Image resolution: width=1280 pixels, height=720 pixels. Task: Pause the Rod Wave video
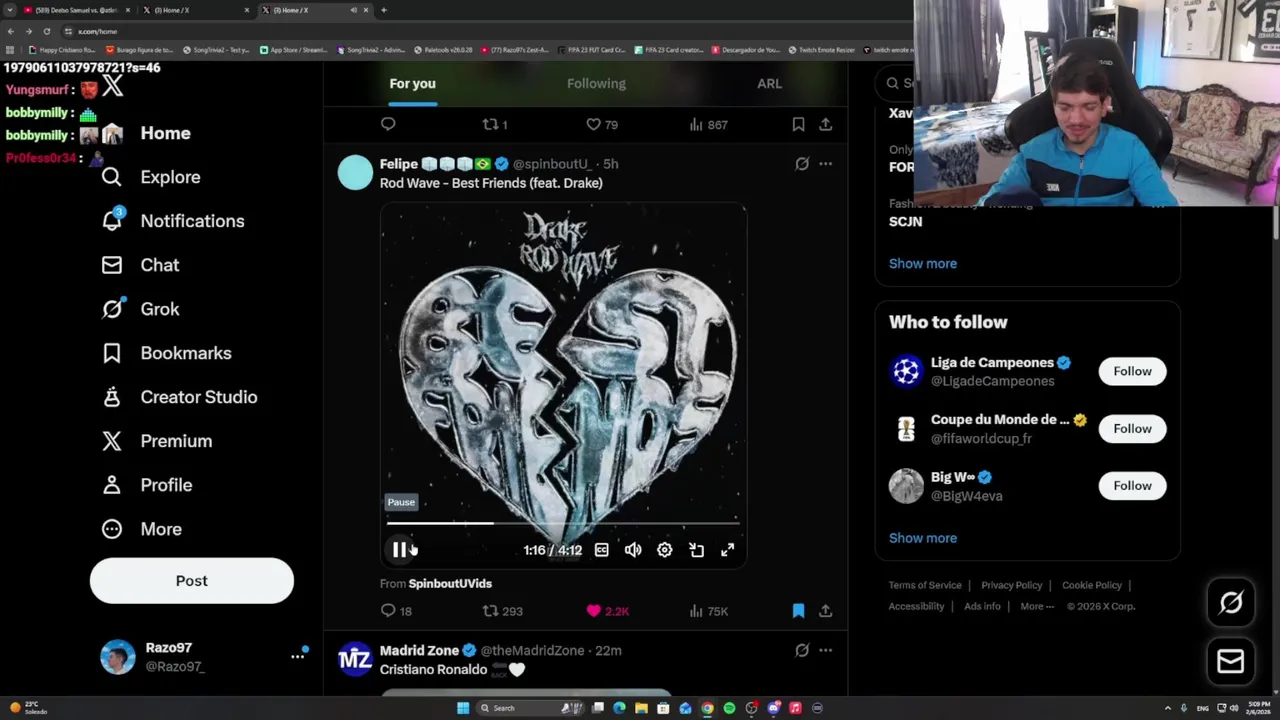pyautogui.click(x=399, y=550)
